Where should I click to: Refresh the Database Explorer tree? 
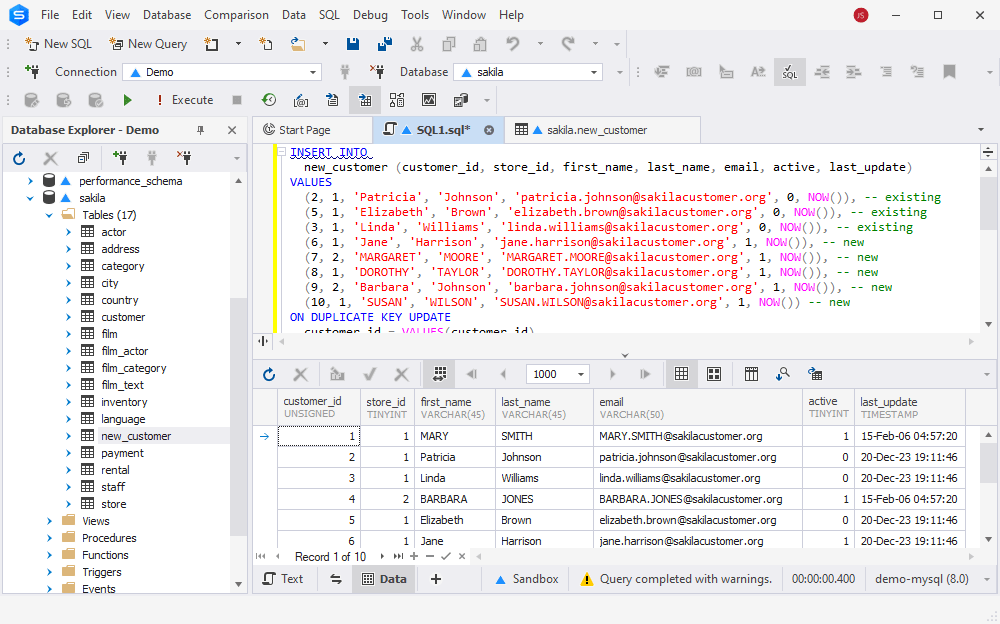coord(18,157)
